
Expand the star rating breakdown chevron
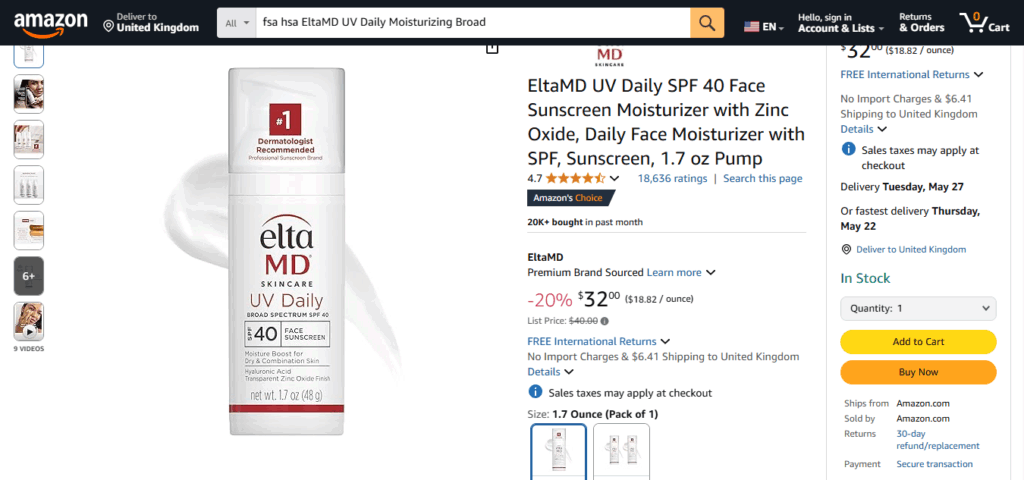click(x=614, y=179)
